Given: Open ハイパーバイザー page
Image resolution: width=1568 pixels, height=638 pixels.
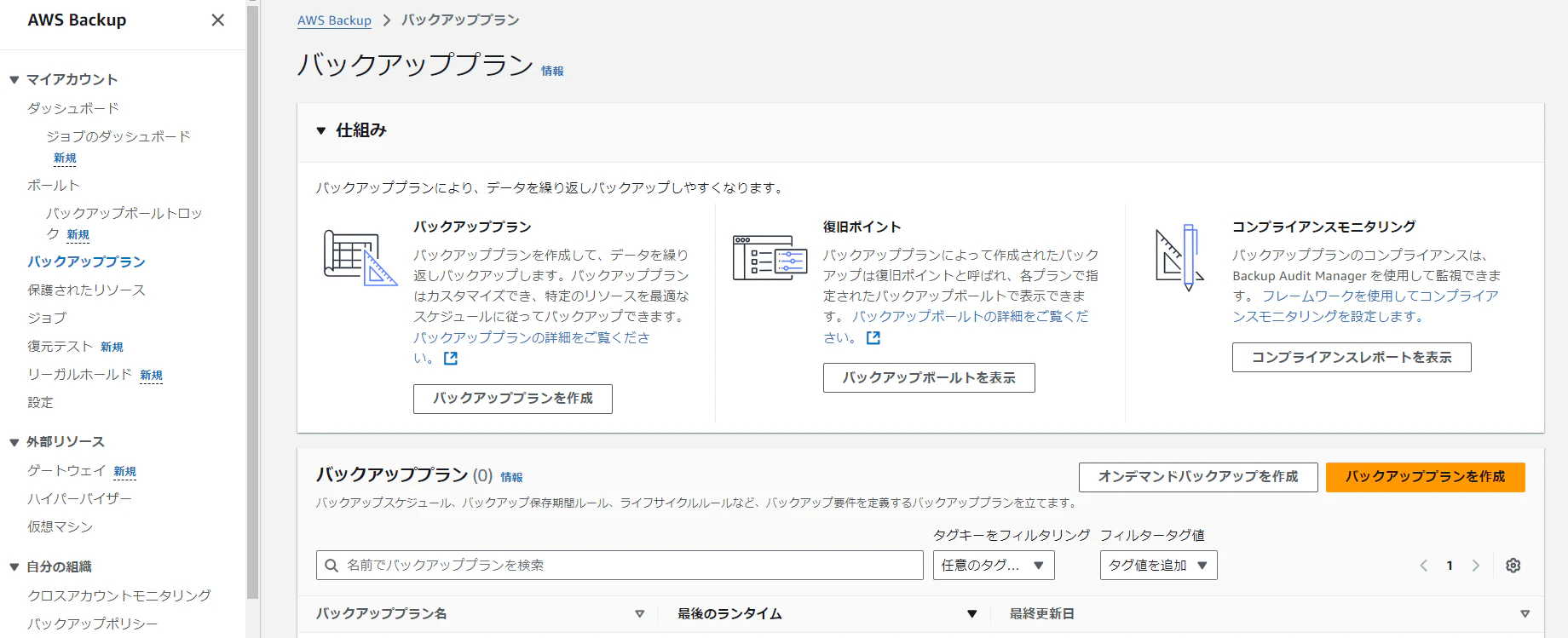Looking at the screenshot, I should pos(79,498).
